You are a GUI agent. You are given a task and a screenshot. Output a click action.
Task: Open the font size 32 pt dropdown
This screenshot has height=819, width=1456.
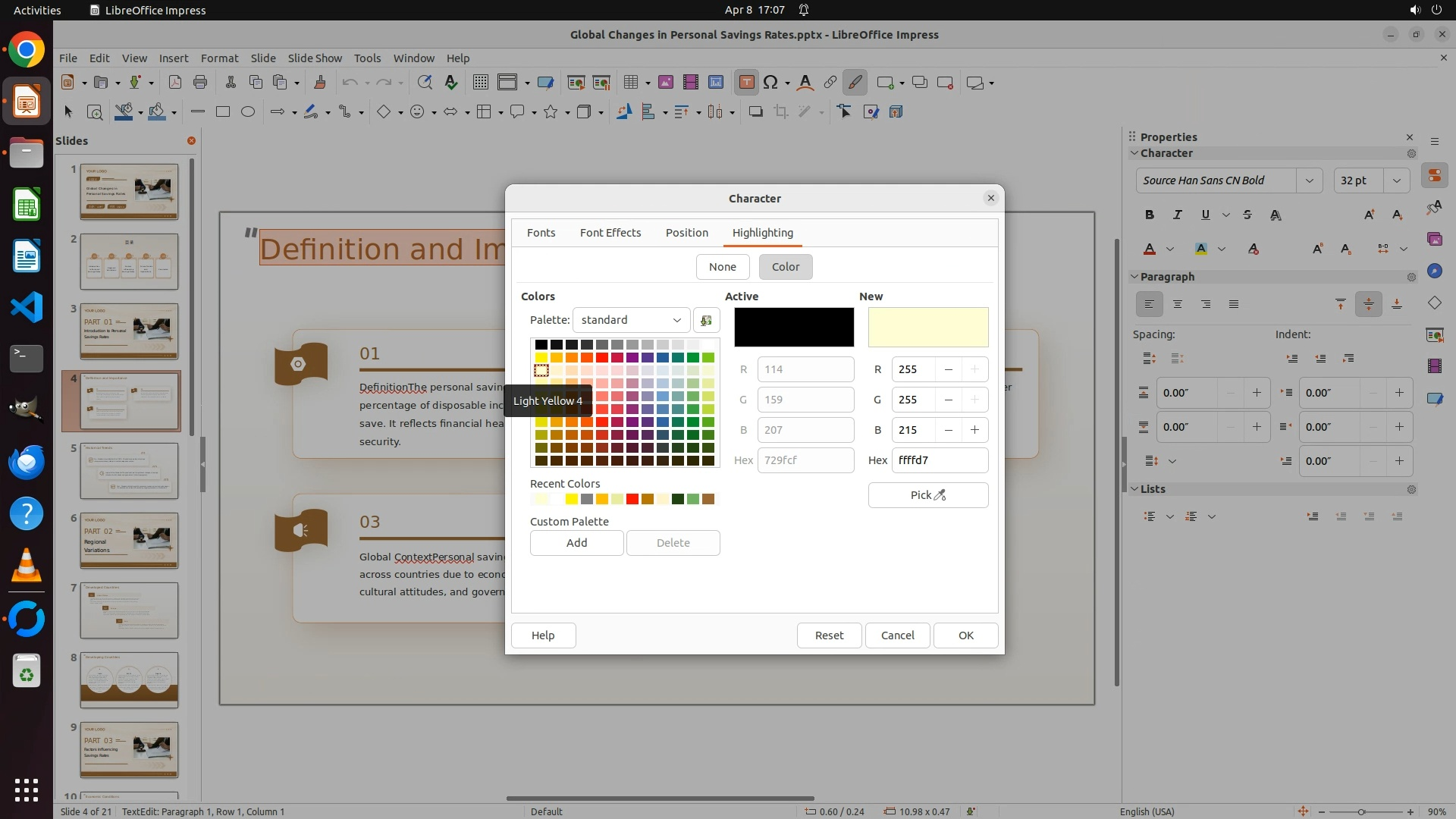(x=1396, y=180)
